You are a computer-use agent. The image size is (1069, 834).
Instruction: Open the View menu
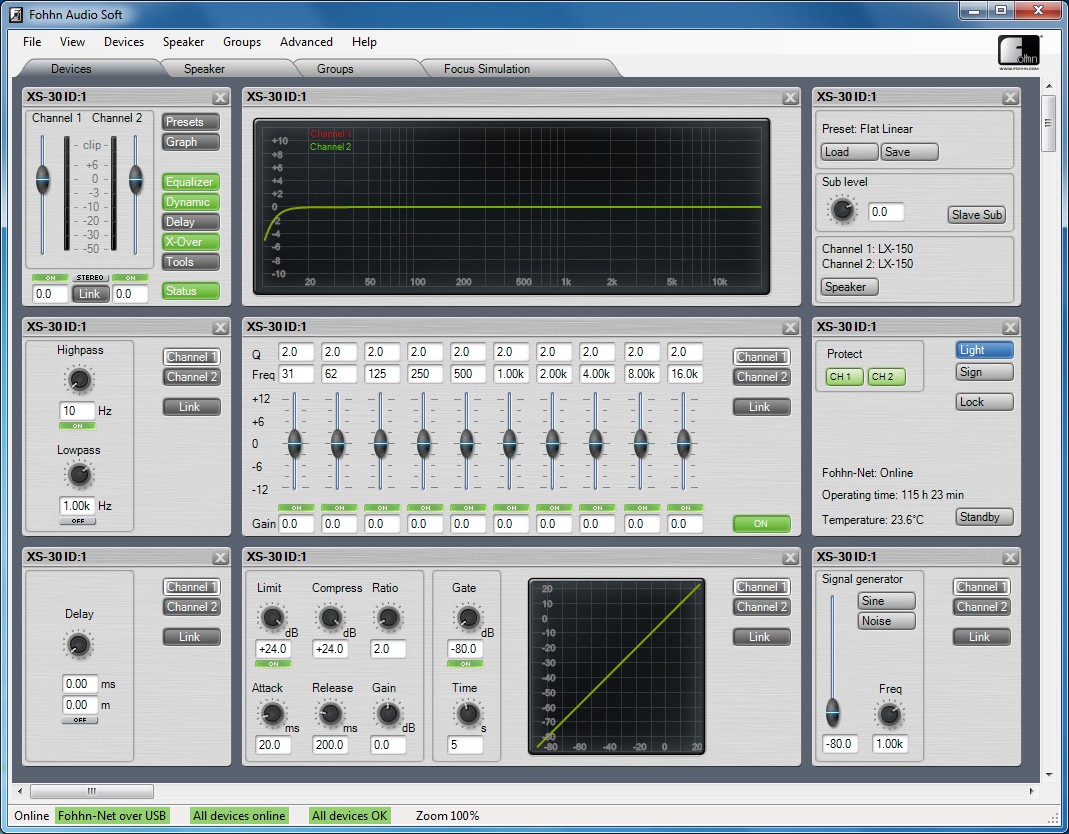click(72, 42)
